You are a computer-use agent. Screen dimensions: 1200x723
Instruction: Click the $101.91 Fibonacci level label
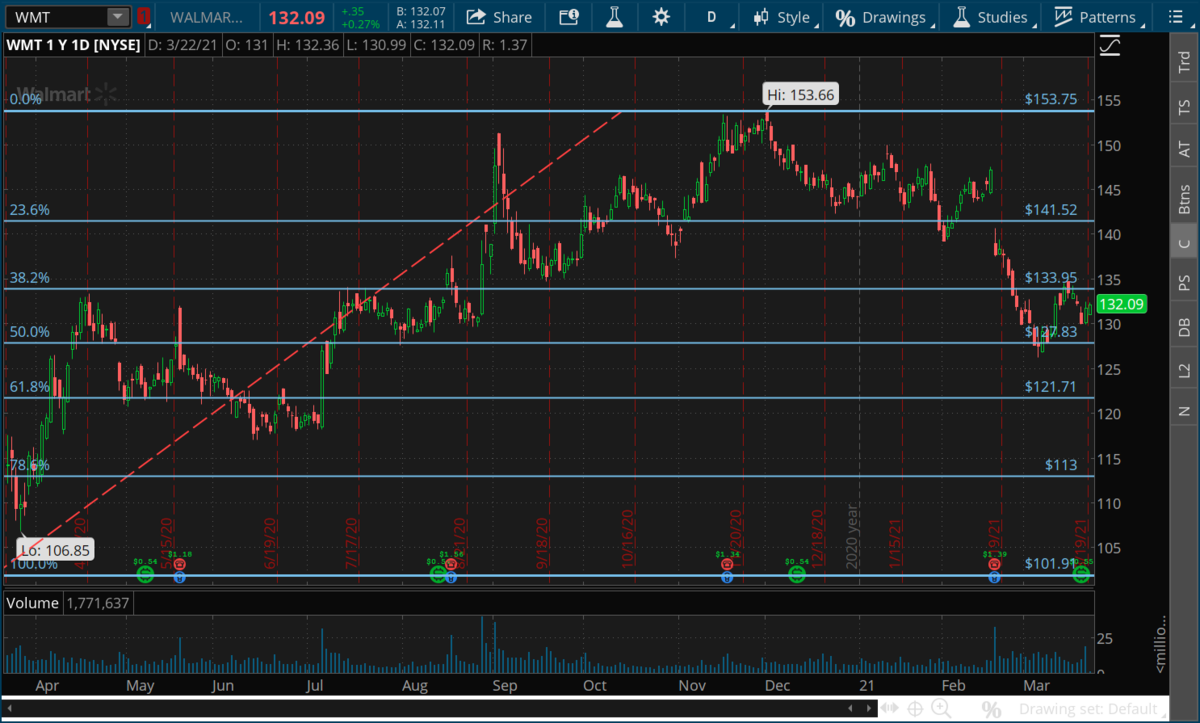[x=1050, y=563]
